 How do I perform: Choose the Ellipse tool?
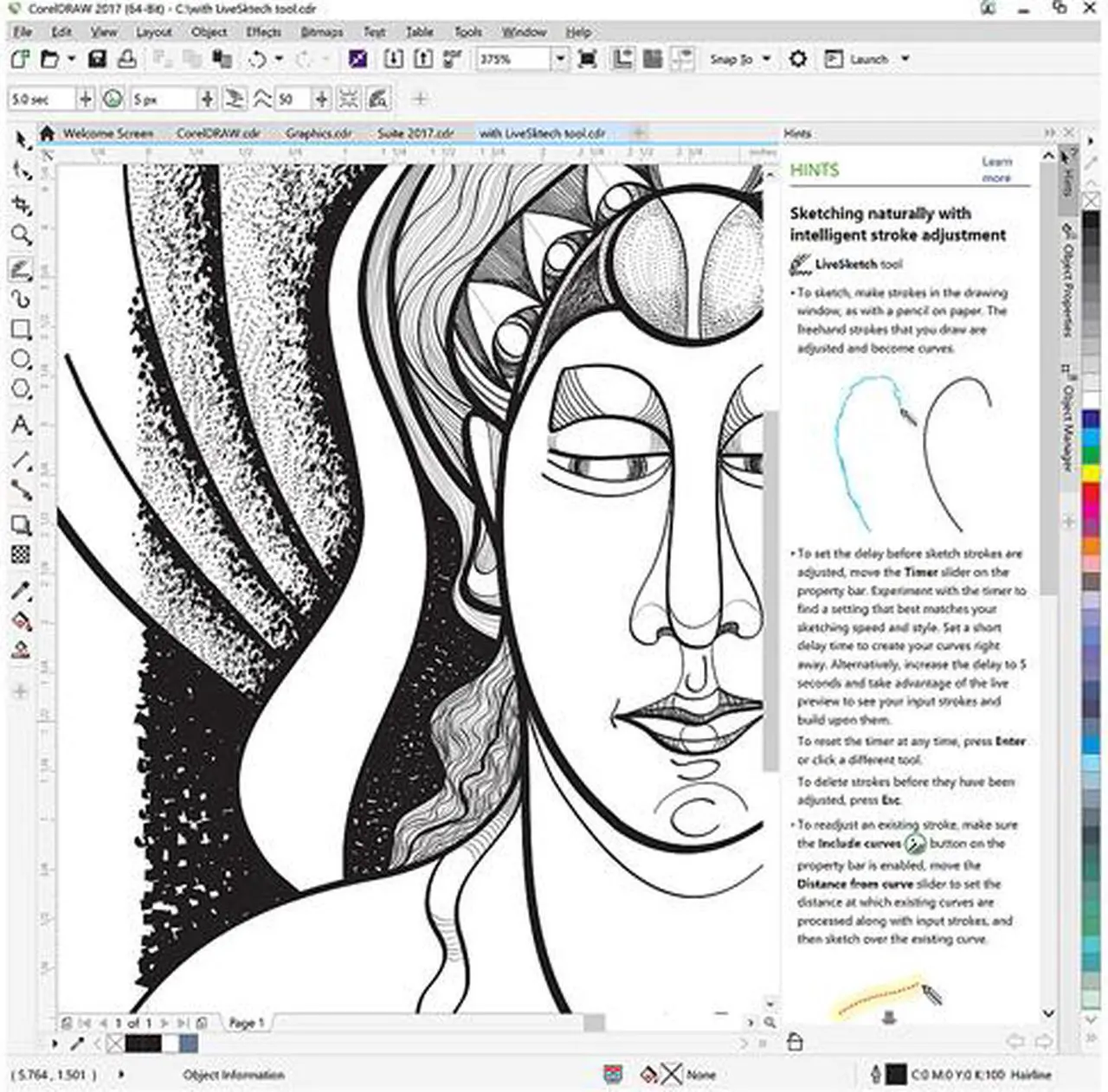[x=21, y=360]
